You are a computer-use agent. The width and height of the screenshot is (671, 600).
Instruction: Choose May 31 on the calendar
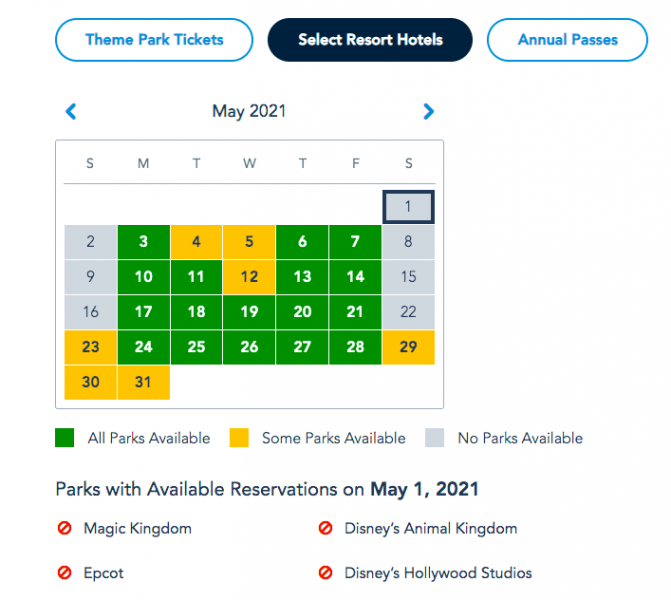(x=144, y=382)
